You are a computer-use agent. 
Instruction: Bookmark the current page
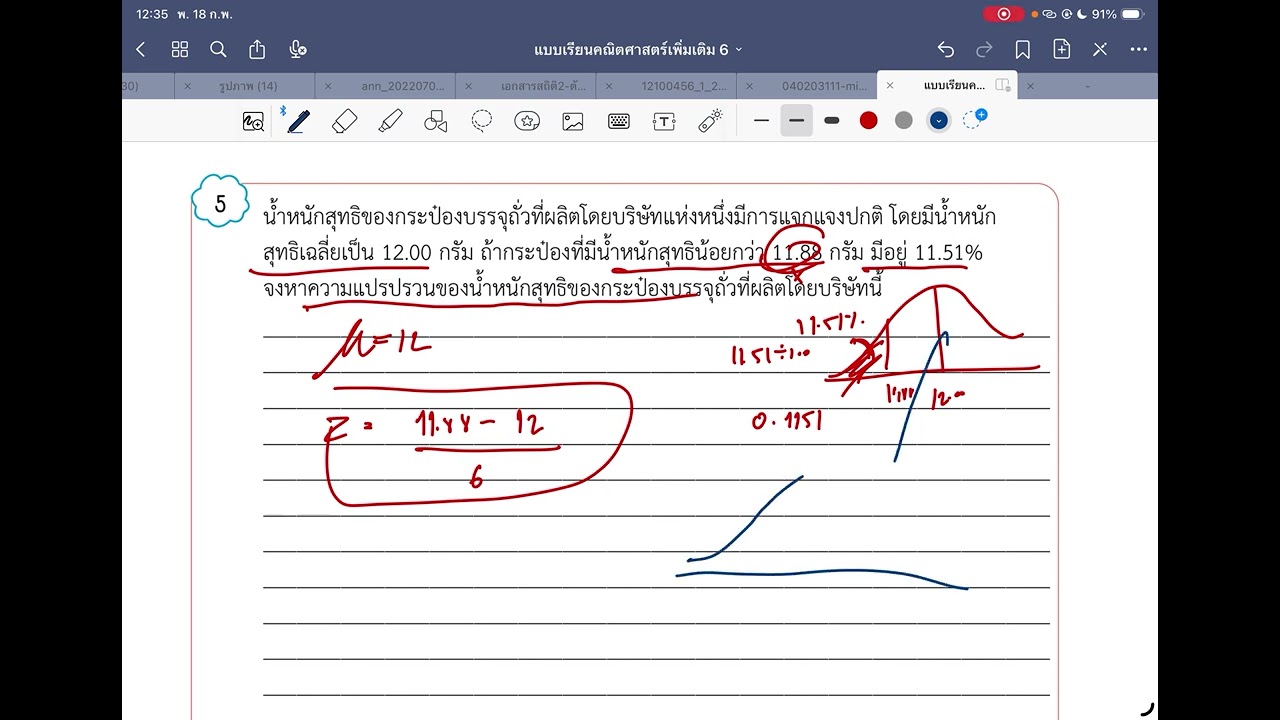[x=1022, y=49]
